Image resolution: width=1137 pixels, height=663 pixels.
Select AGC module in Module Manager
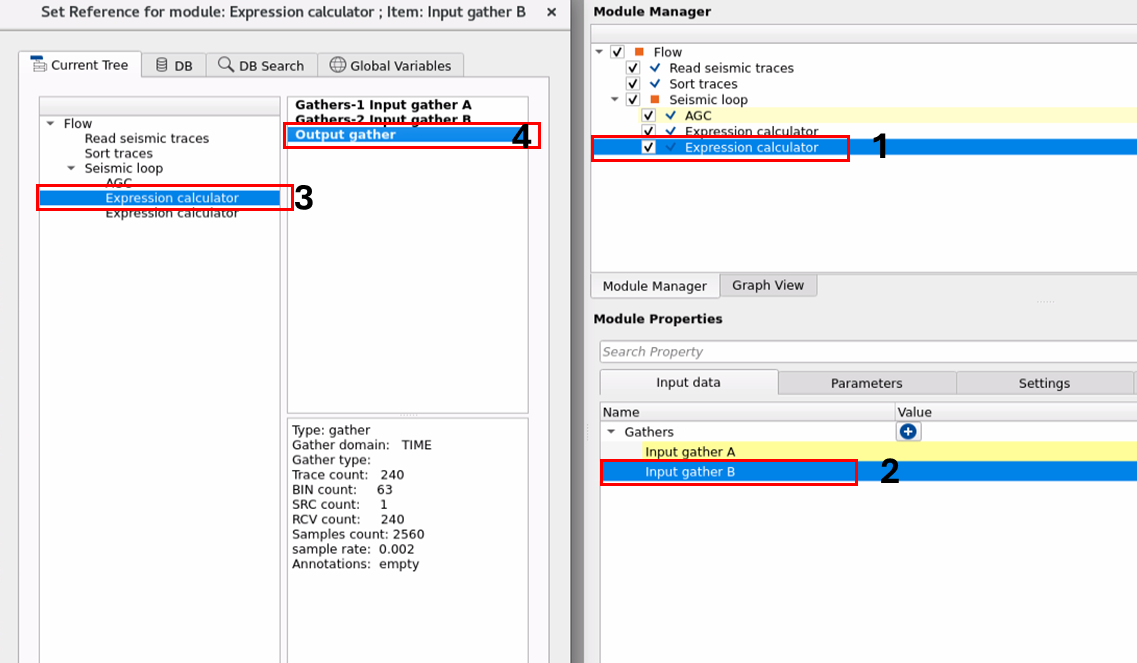coord(698,115)
